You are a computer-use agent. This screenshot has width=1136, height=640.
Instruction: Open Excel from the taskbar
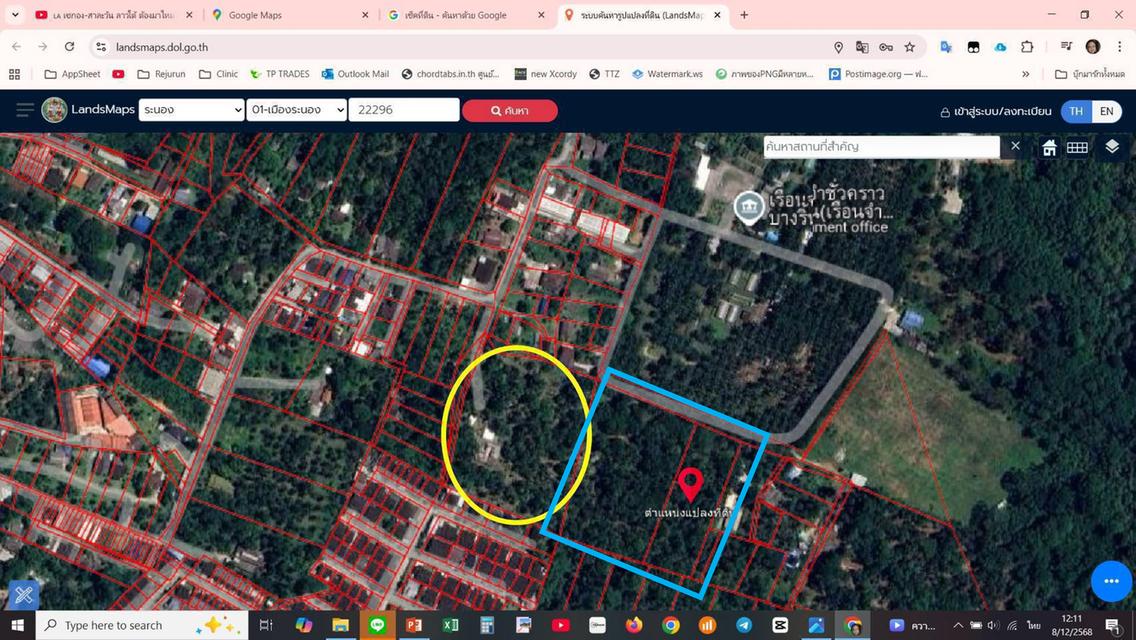tap(451, 625)
